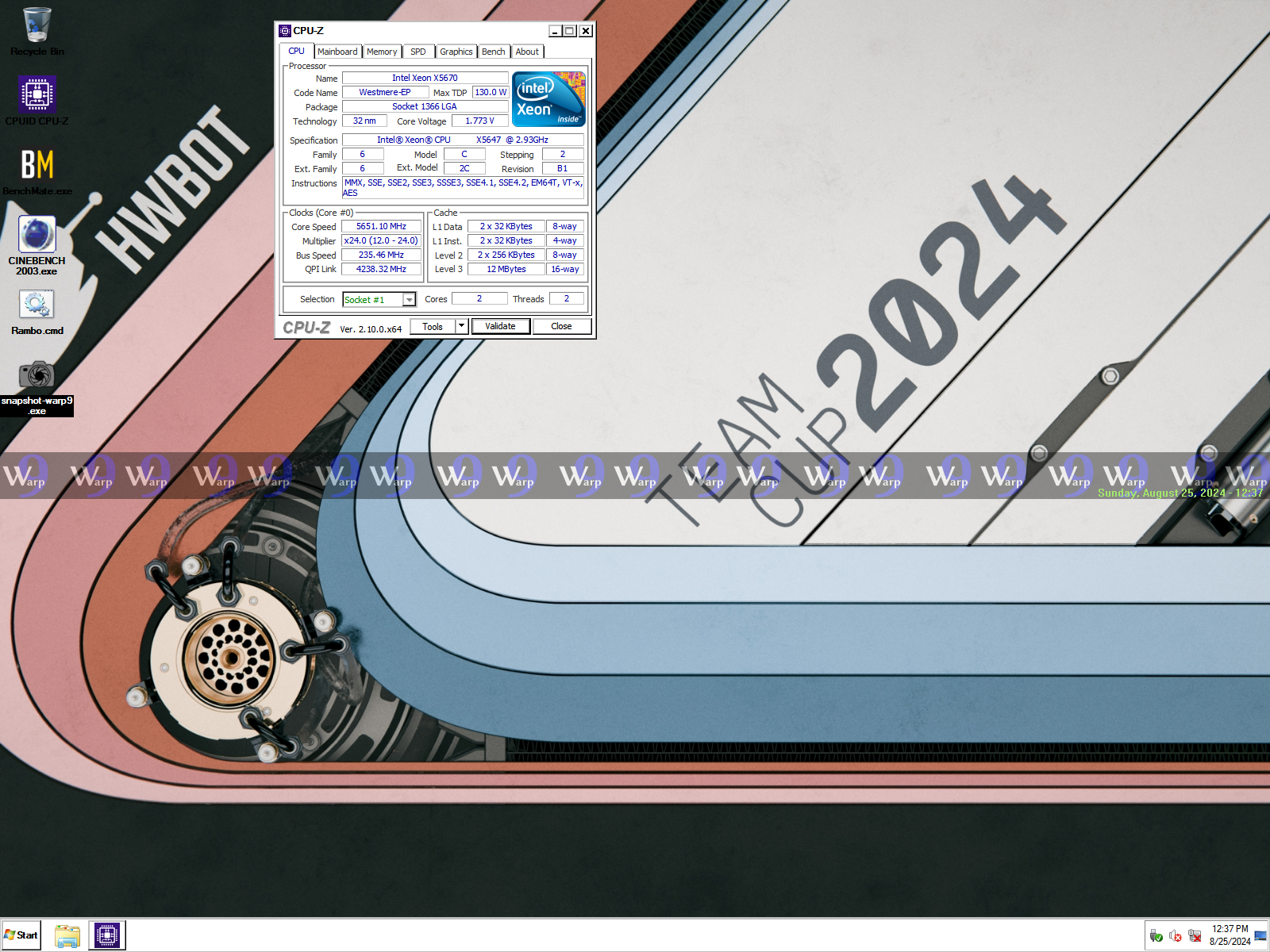Click the Multiplier value x24.0
1270x952 pixels.
click(381, 240)
